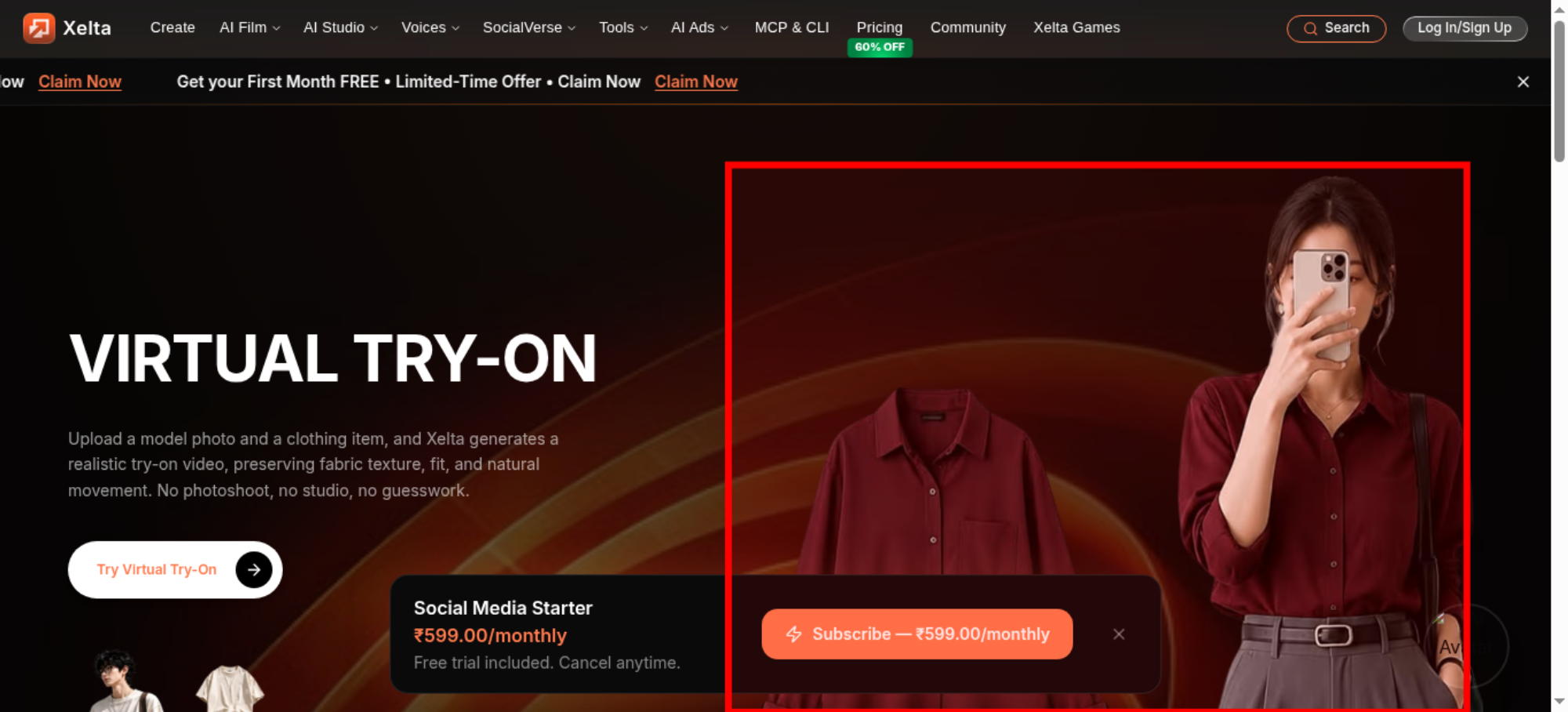Click the Get your First Month FREE banner text

click(x=408, y=82)
